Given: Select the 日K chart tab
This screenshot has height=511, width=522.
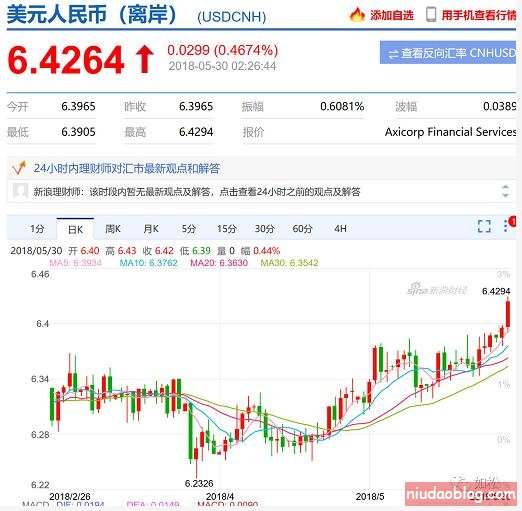Looking at the screenshot, I should [75, 229].
